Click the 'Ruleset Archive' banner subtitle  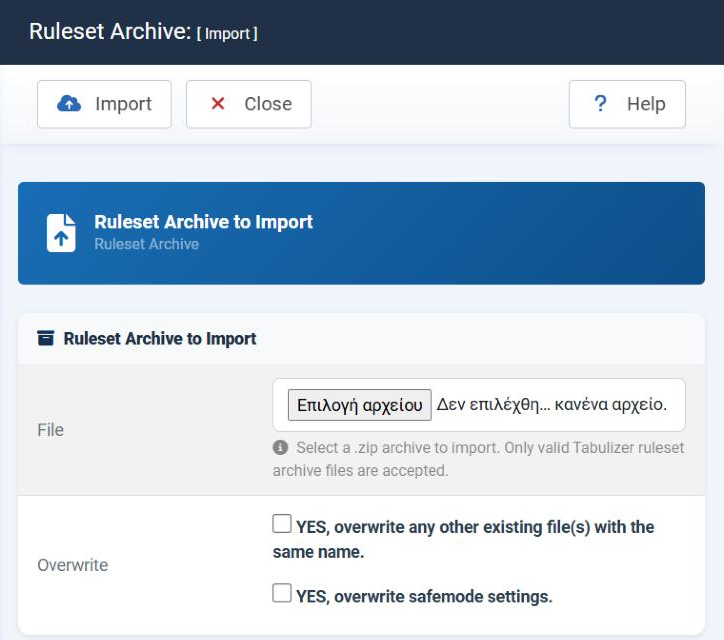(146, 244)
